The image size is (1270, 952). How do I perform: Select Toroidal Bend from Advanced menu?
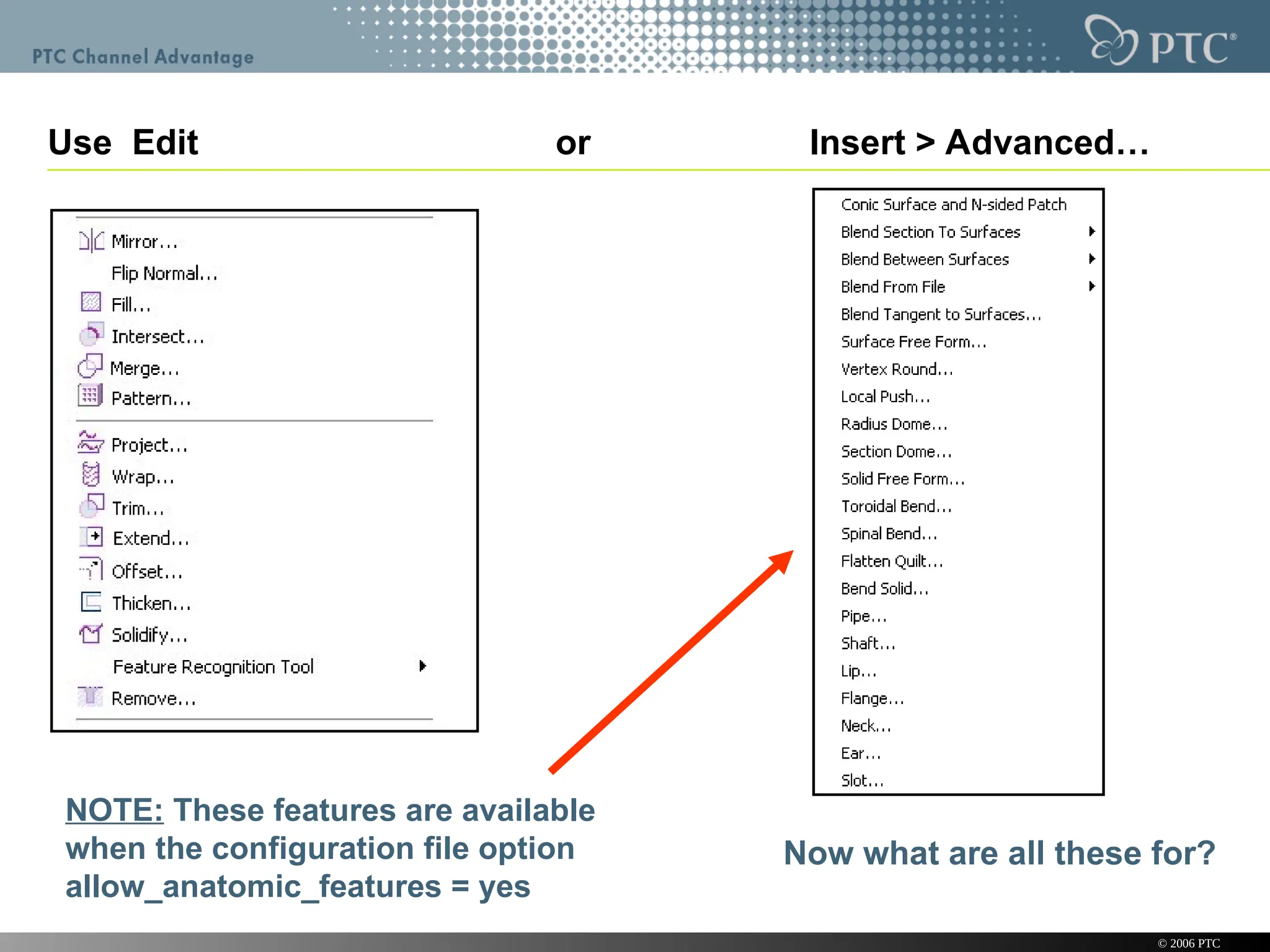coord(896,506)
